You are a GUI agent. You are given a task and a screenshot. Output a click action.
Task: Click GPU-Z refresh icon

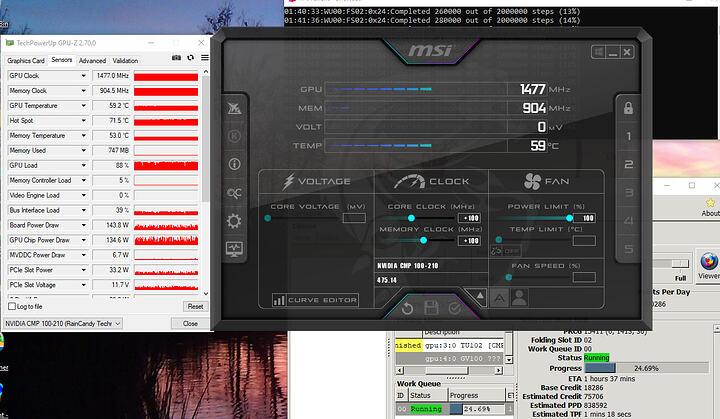[191, 58]
